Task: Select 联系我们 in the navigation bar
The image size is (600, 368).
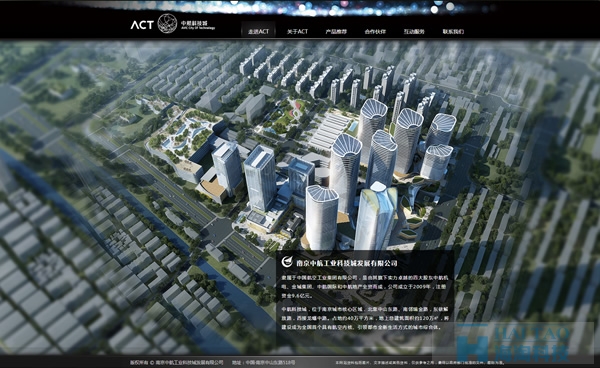Action: (x=453, y=32)
